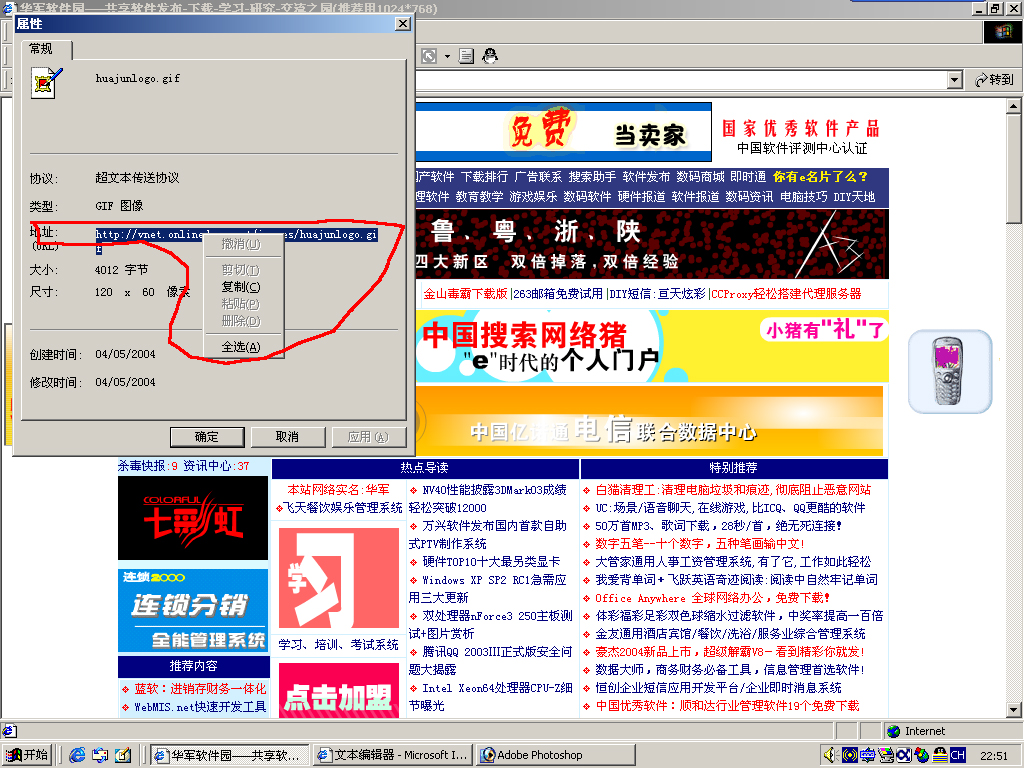Launch Internet Explorer from the Quick Launch bar
Viewport: 1024px width, 768px height.
point(77,755)
